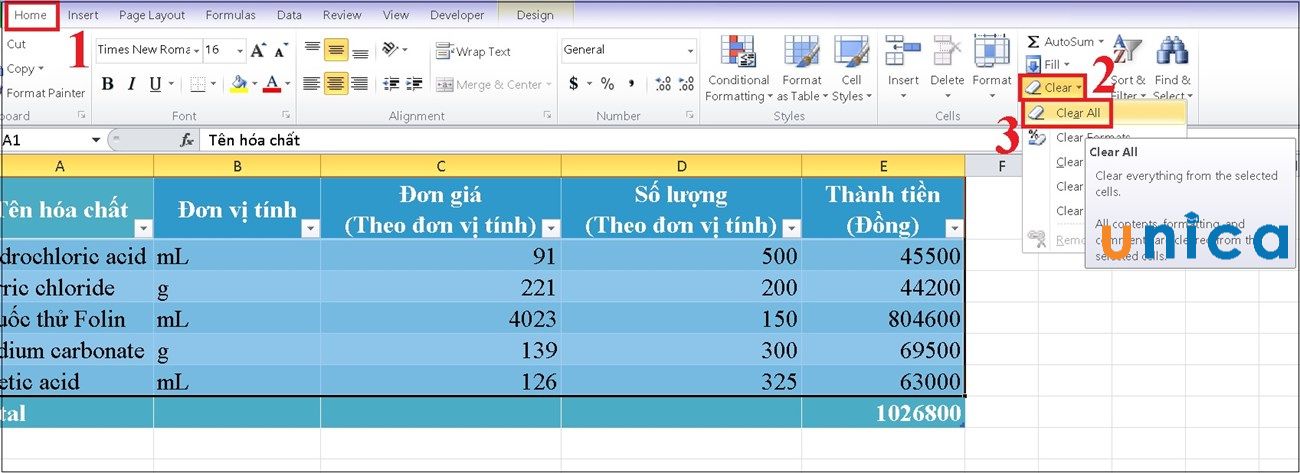This screenshot has width=1300, height=473.
Task: Expand the General number format dropdown
Action: click(690, 50)
